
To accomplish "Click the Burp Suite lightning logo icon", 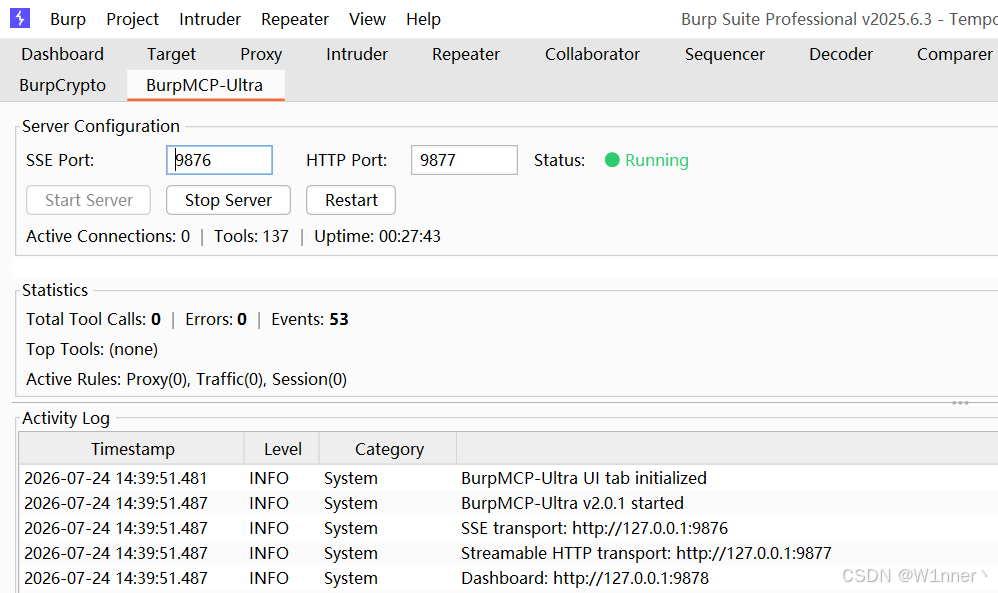I will [20, 18].
